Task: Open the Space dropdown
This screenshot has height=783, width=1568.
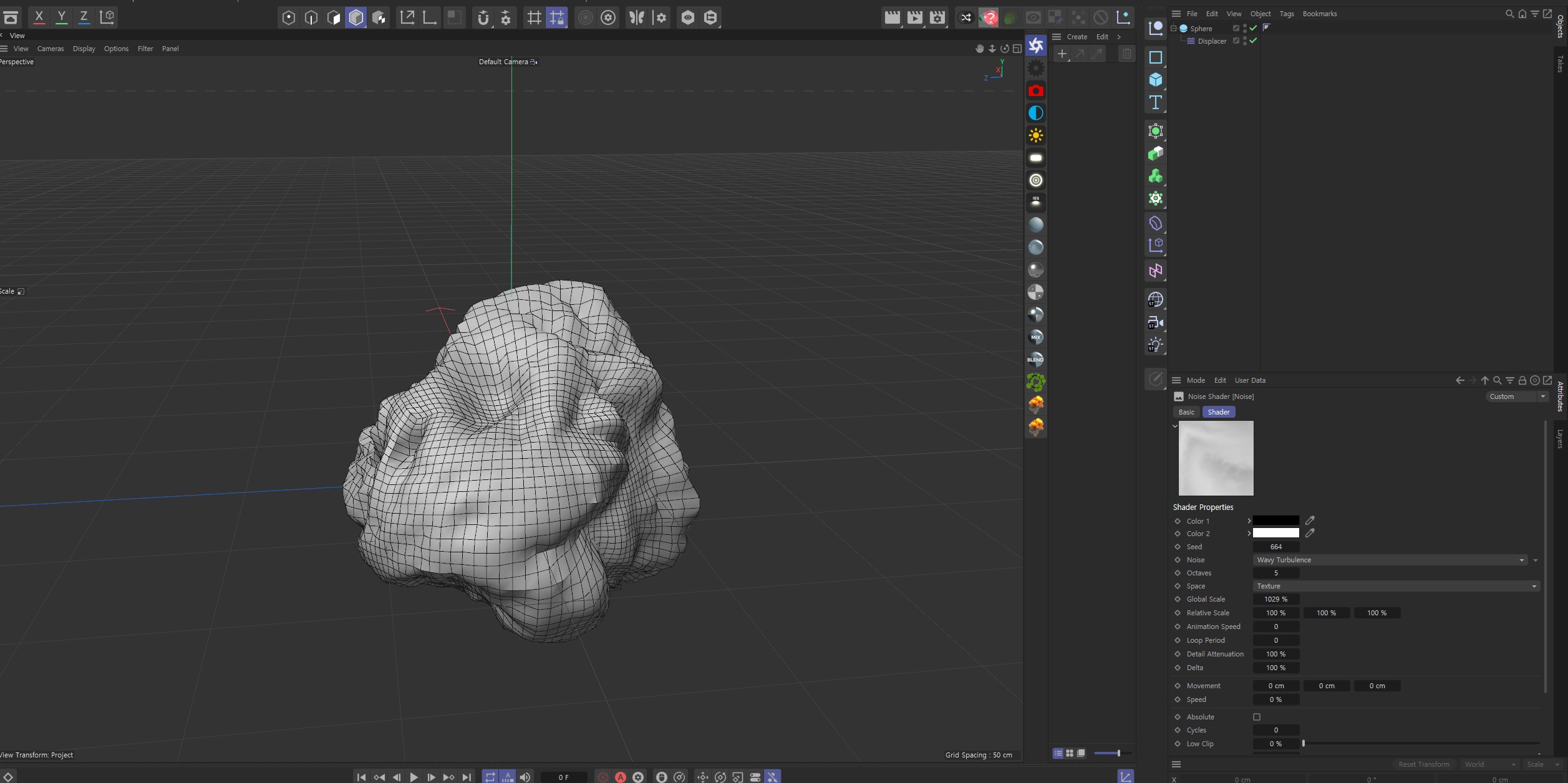Action: coord(1396,586)
